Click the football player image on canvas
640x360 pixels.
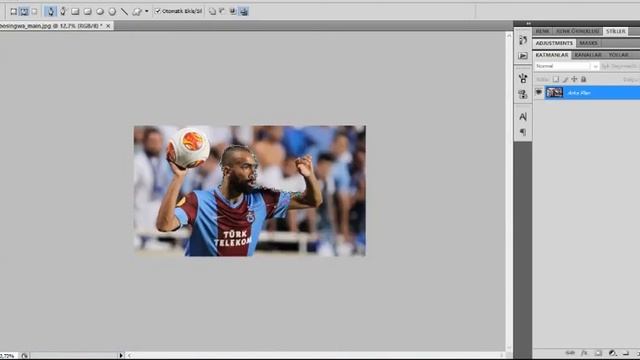(250, 191)
